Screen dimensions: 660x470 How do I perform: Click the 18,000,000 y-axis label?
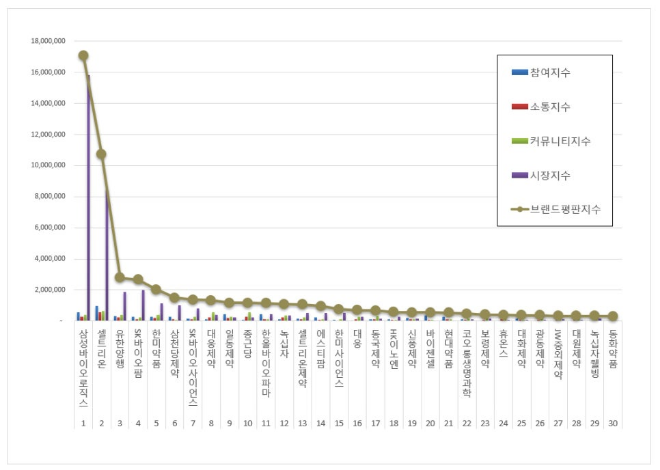point(46,41)
